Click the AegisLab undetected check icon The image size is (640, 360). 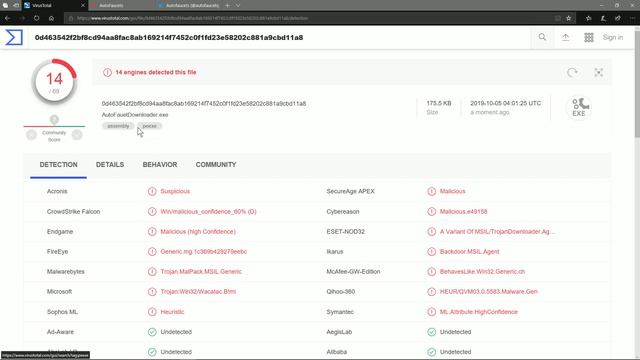pyautogui.click(x=431, y=332)
